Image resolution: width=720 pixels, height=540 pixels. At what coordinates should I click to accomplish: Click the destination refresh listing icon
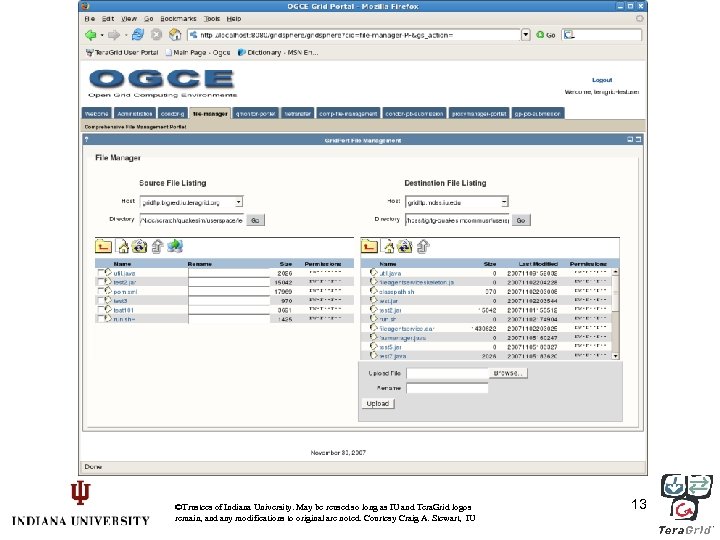[x=405, y=247]
